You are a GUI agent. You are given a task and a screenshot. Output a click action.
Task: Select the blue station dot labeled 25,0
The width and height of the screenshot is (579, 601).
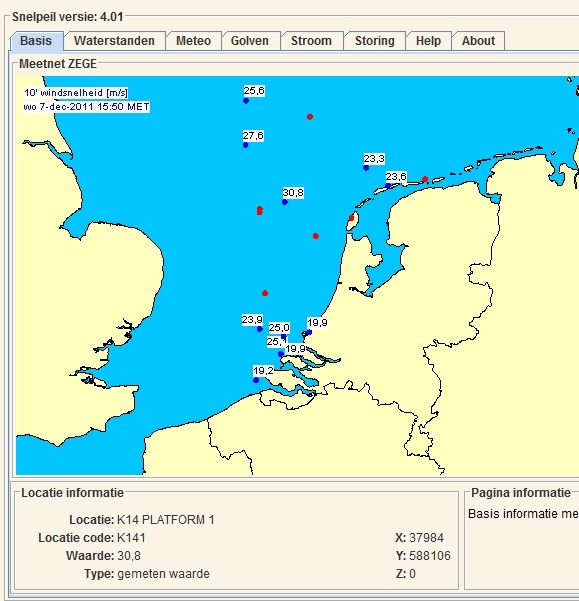coord(284,337)
